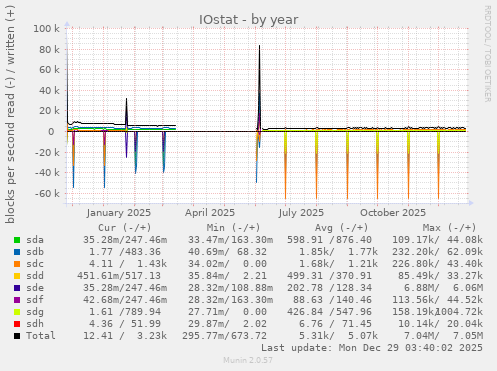Click the '100 k' y-axis label
The image size is (497, 371).
point(46,29)
